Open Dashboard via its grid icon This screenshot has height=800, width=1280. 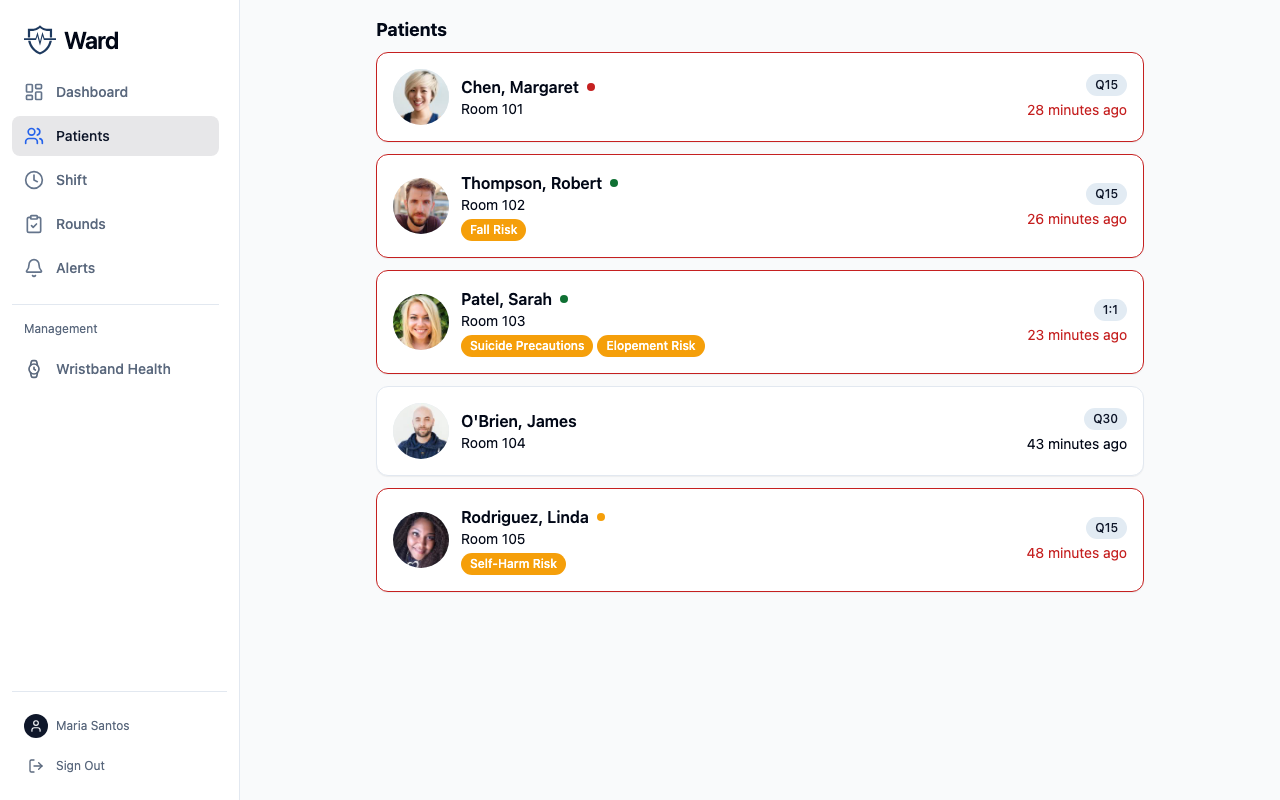coord(34,92)
